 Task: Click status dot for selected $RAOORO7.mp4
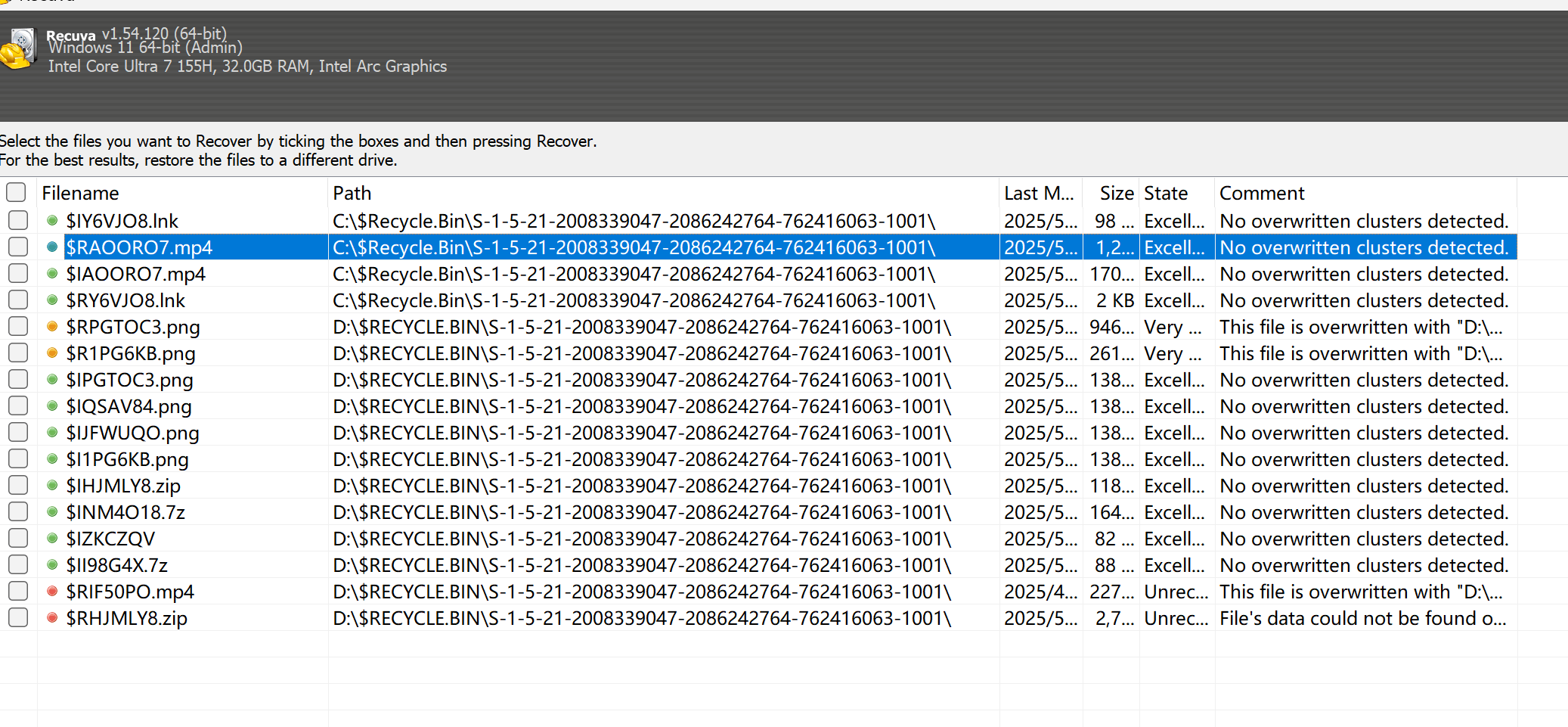click(x=52, y=247)
